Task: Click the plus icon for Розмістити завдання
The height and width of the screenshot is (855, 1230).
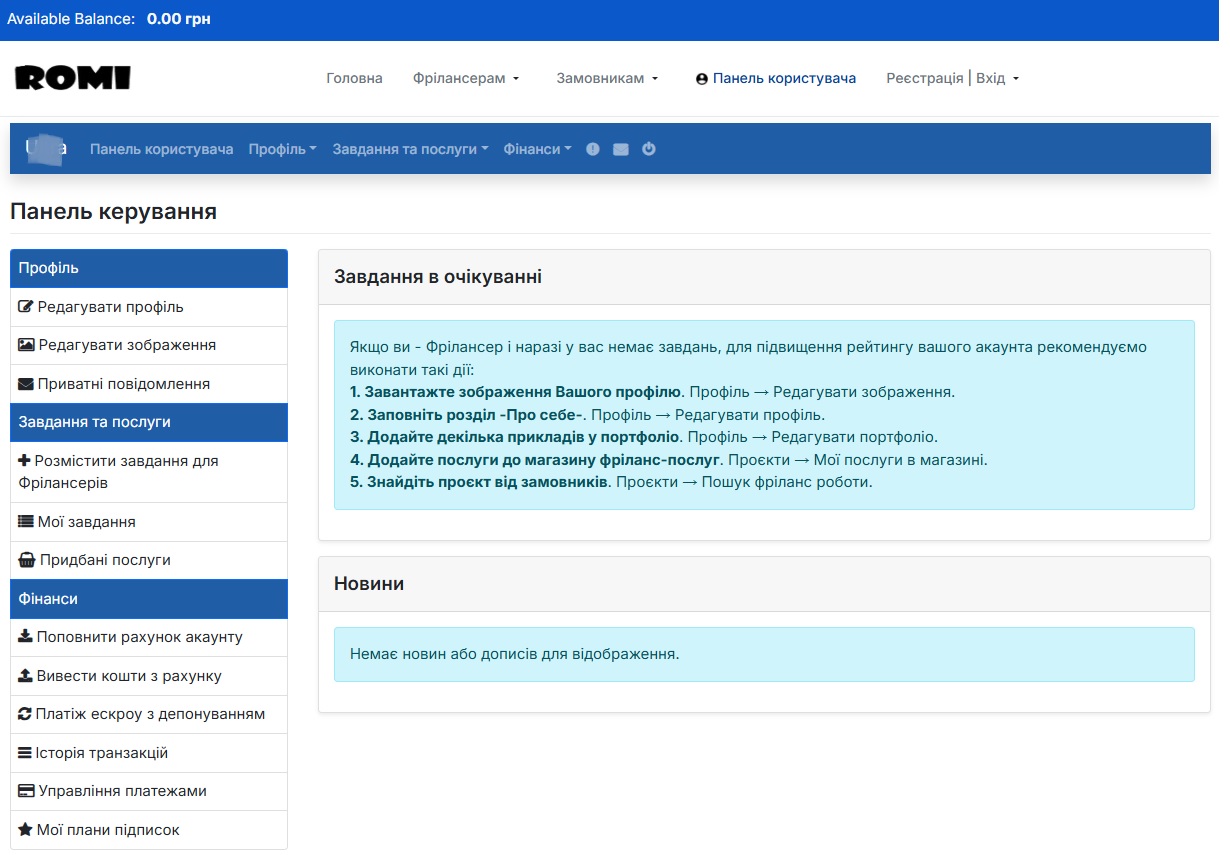Action: 25,460
